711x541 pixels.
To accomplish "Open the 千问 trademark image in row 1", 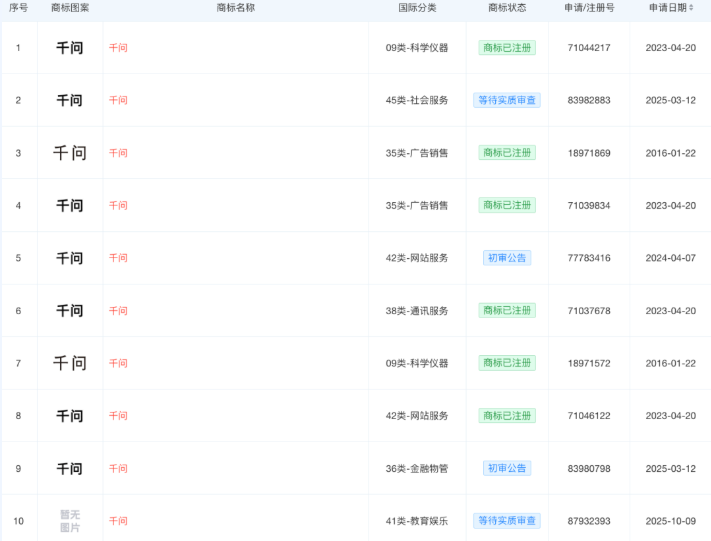I will pyautogui.click(x=69, y=48).
